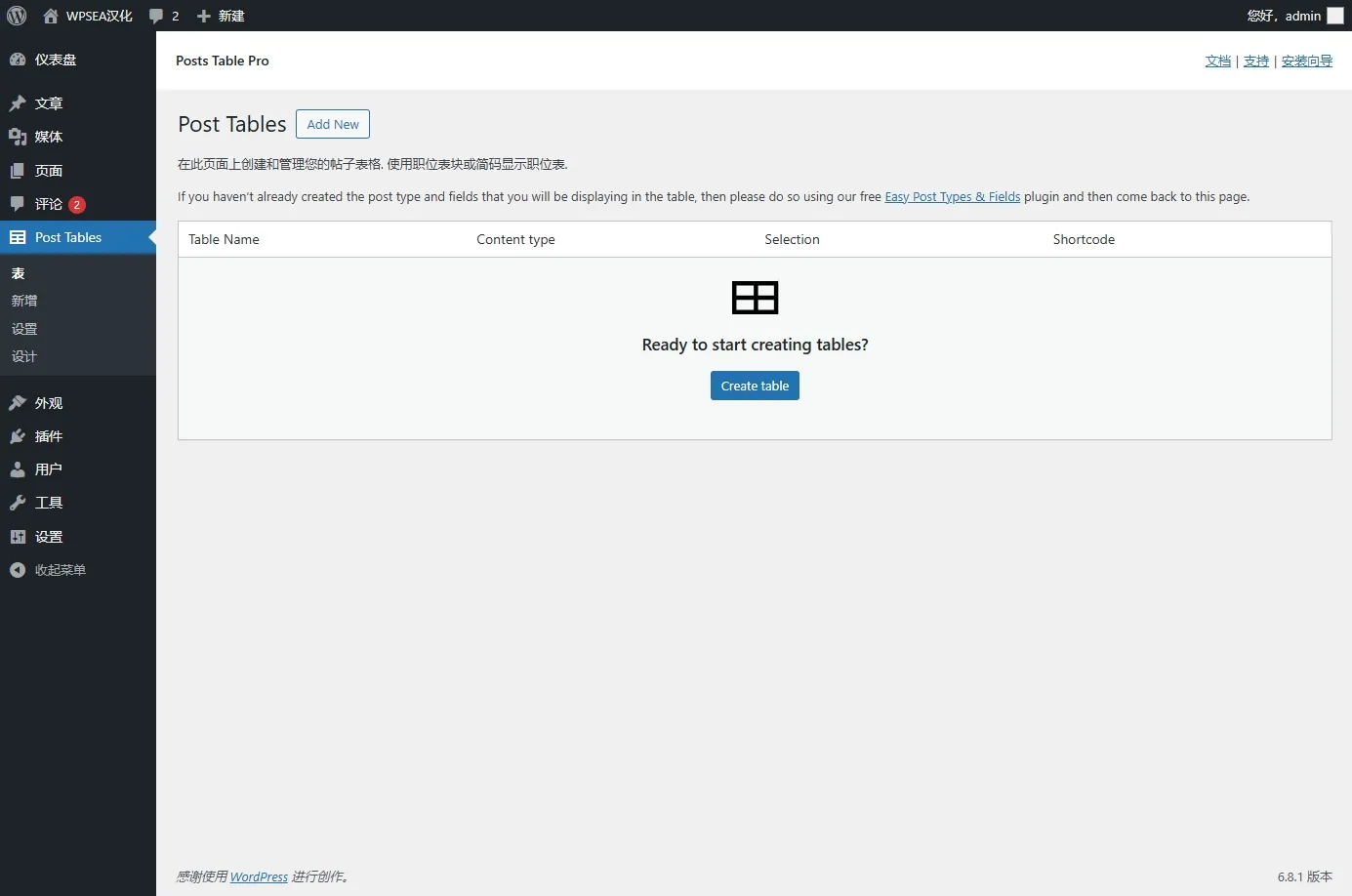
Task: Open the 安装向导 link
Action: point(1307,61)
